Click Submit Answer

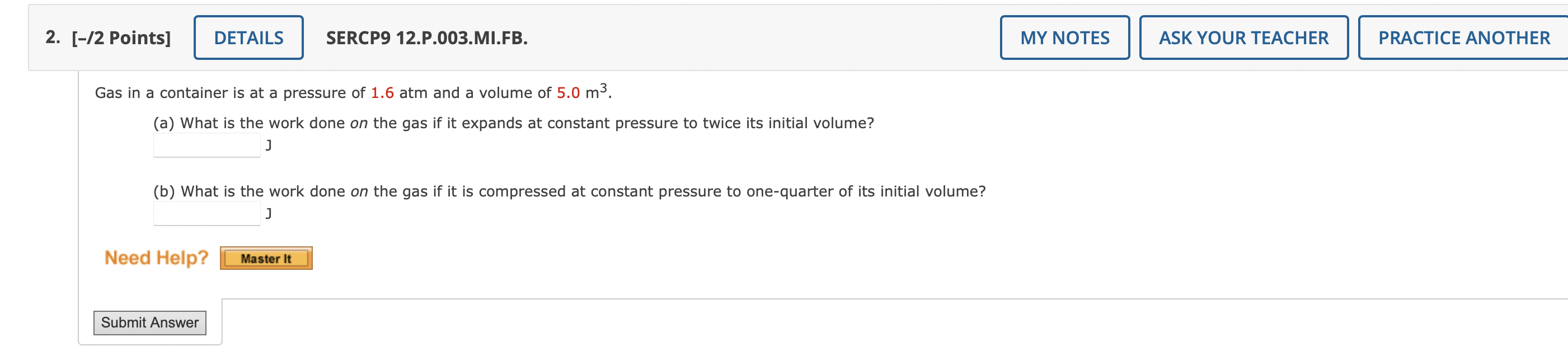point(150,322)
